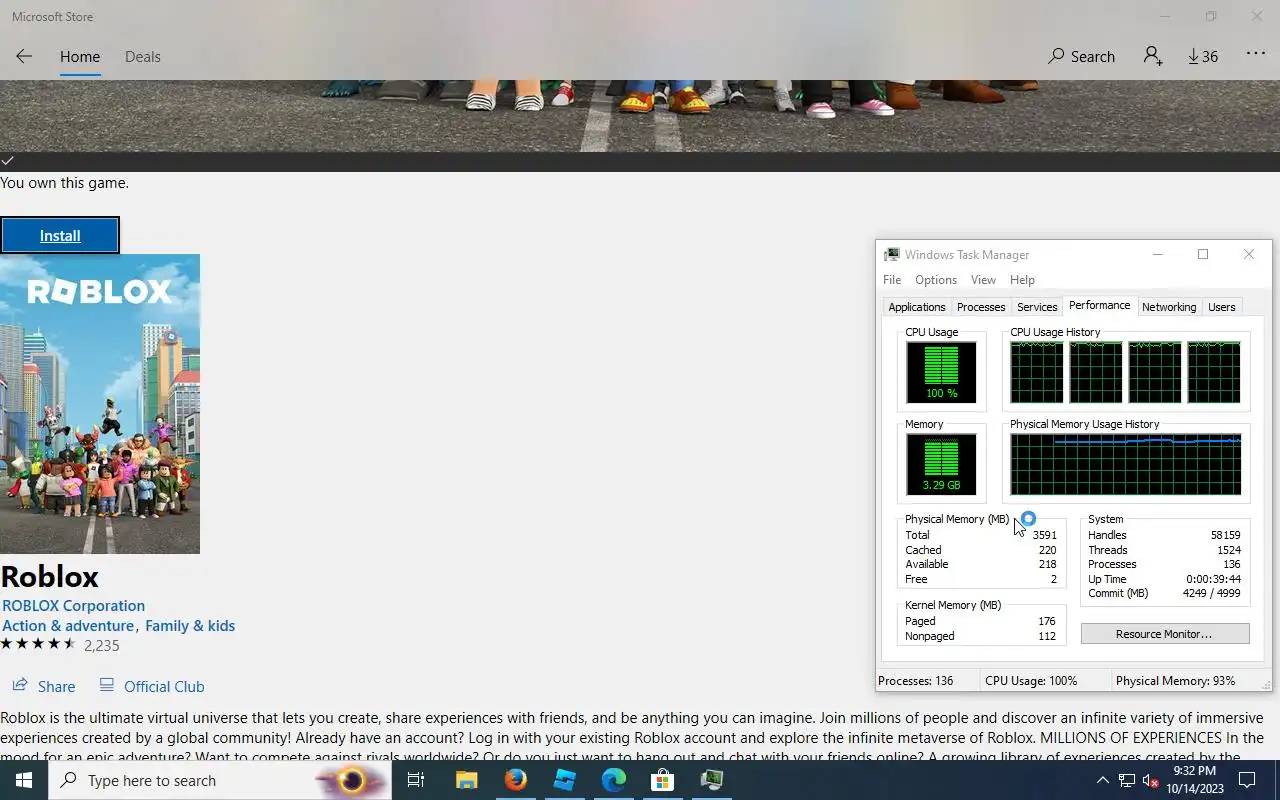The height and width of the screenshot is (800, 1280).
Task: Open File Explorer from the taskbar
Action: [x=466, y=780]
